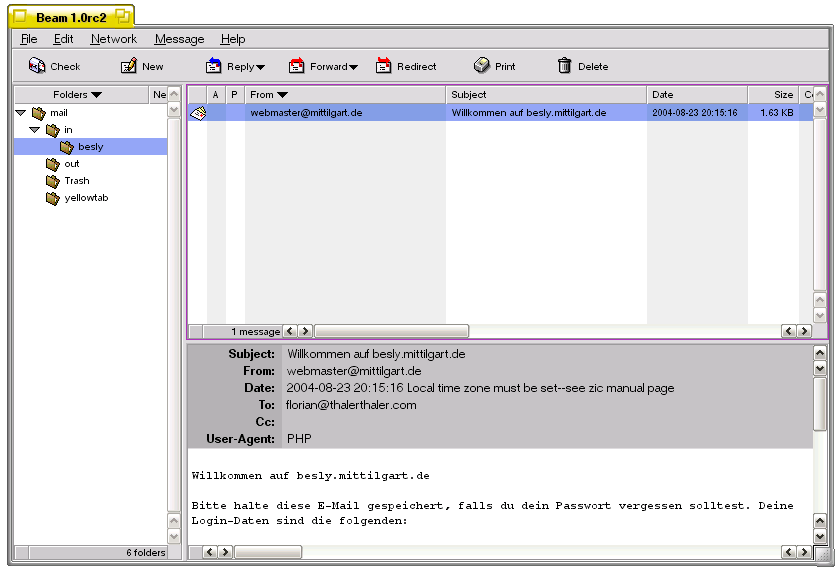Click the Forward toolbar icon
838x571 pixels.
coord(297,66)
